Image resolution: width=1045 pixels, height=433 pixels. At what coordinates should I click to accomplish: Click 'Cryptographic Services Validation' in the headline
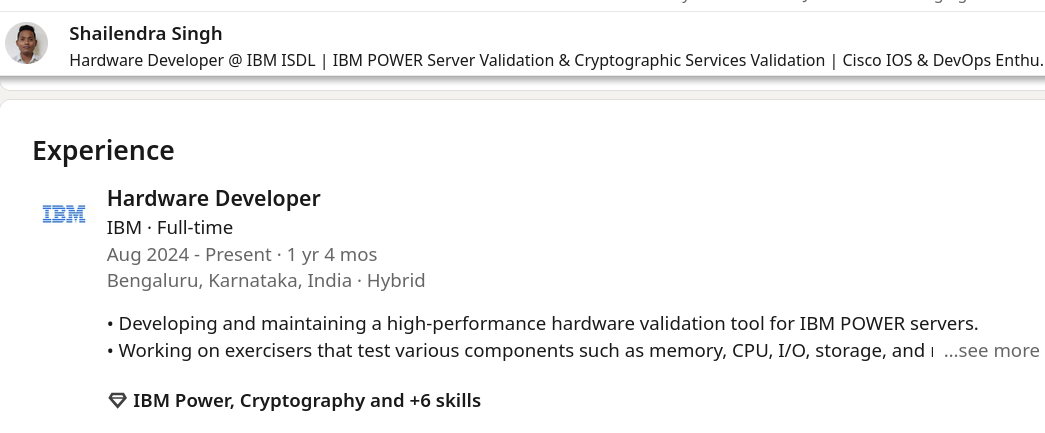[692, 60]
